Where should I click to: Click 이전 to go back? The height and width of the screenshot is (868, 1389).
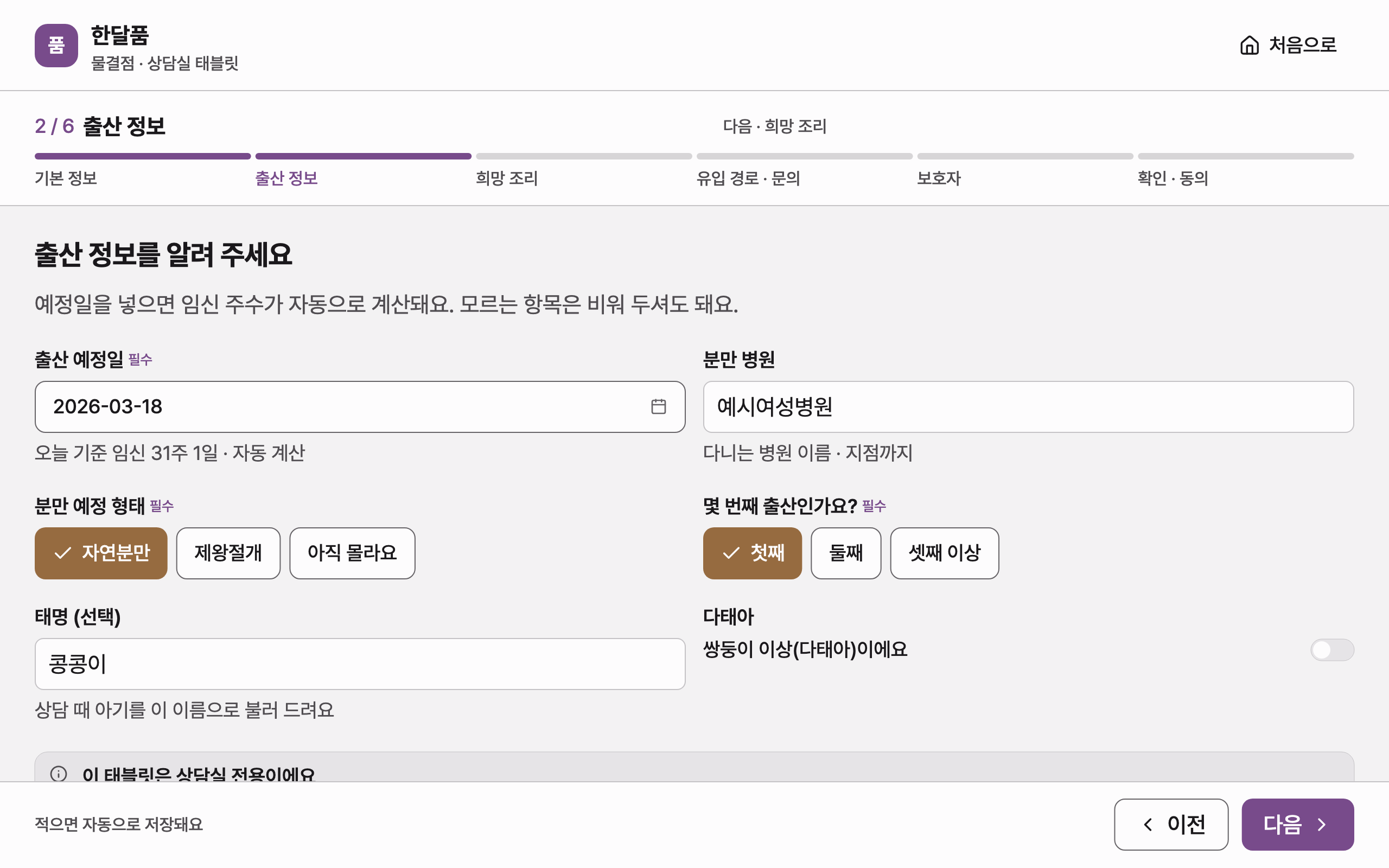tap(1171, 825)
